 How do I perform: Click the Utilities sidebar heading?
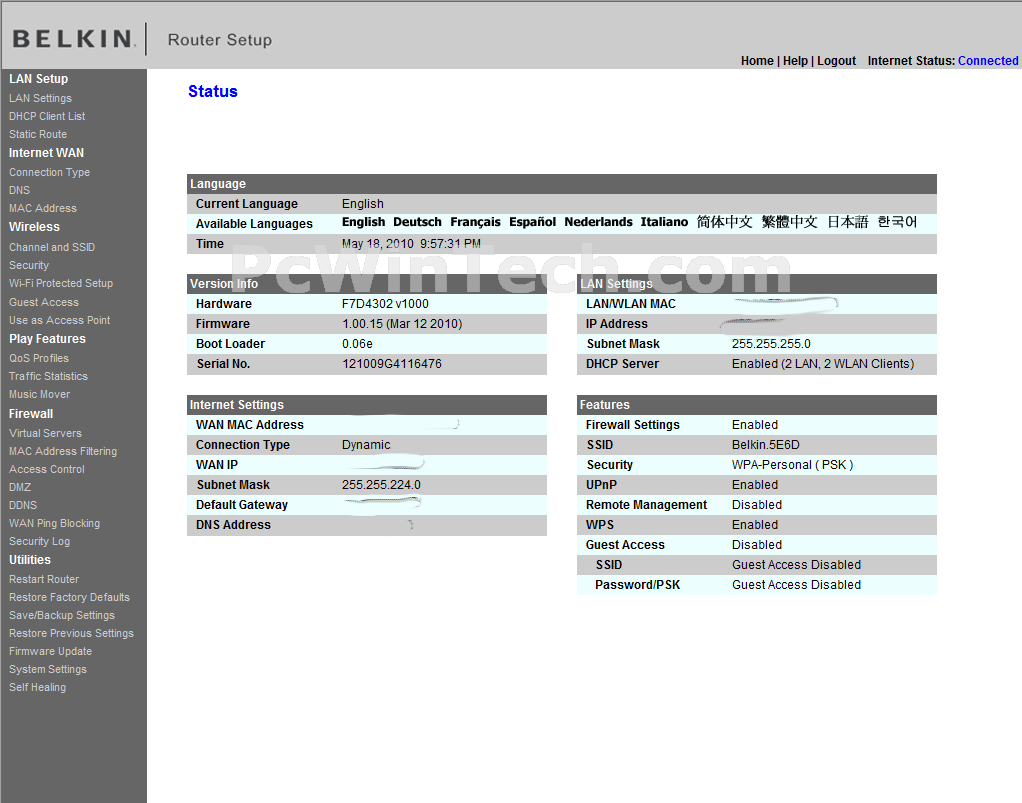pyautogui.click(x=29, y=560)
